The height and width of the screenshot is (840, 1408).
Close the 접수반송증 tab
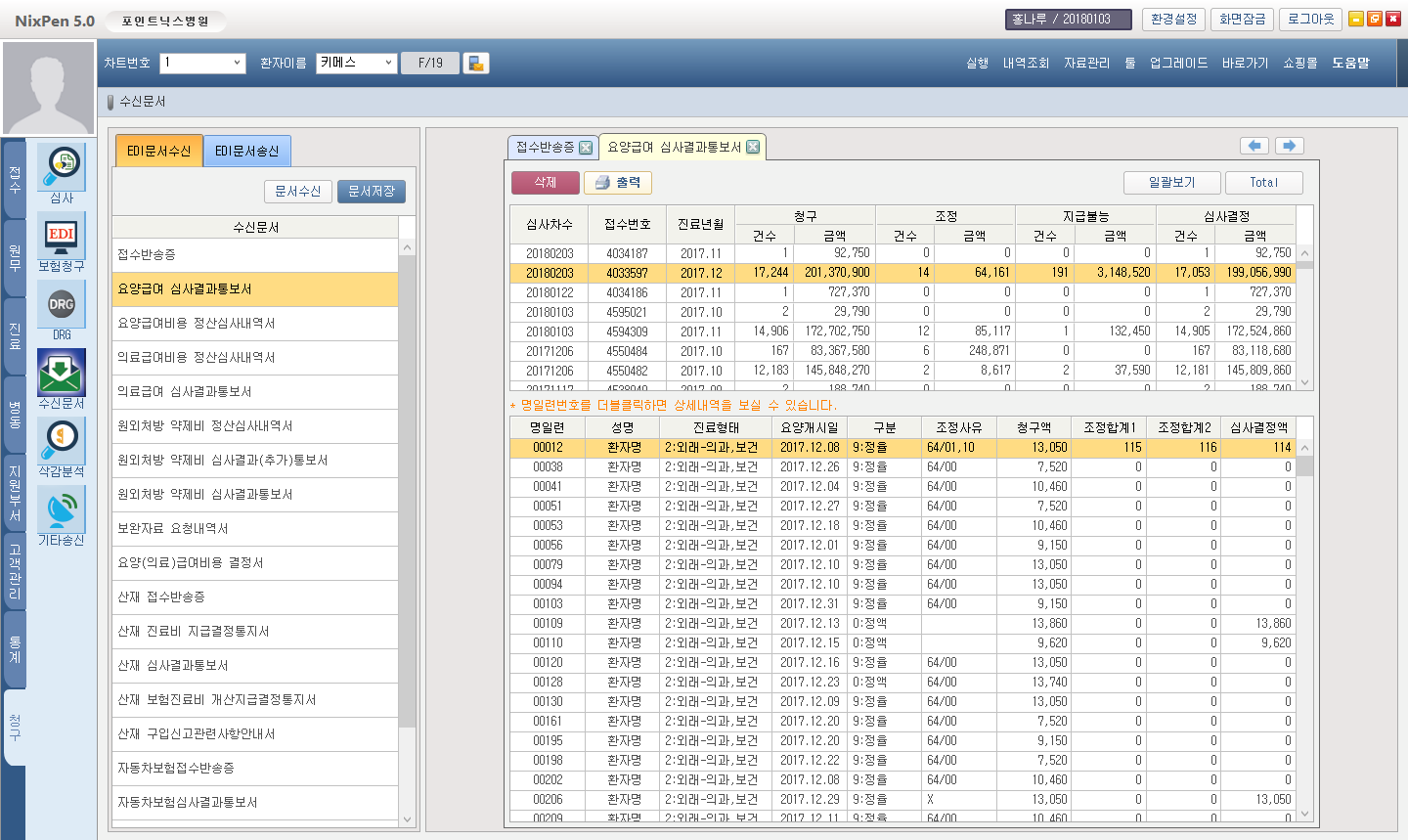(586, 148)
